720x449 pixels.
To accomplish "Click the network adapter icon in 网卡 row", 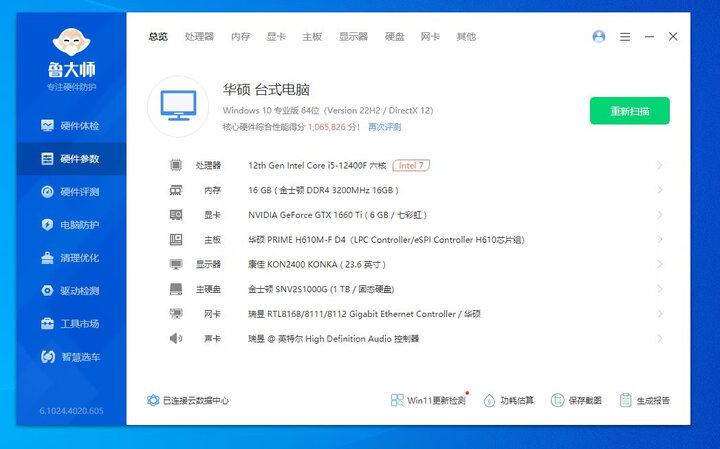I will tap(176, 314).
